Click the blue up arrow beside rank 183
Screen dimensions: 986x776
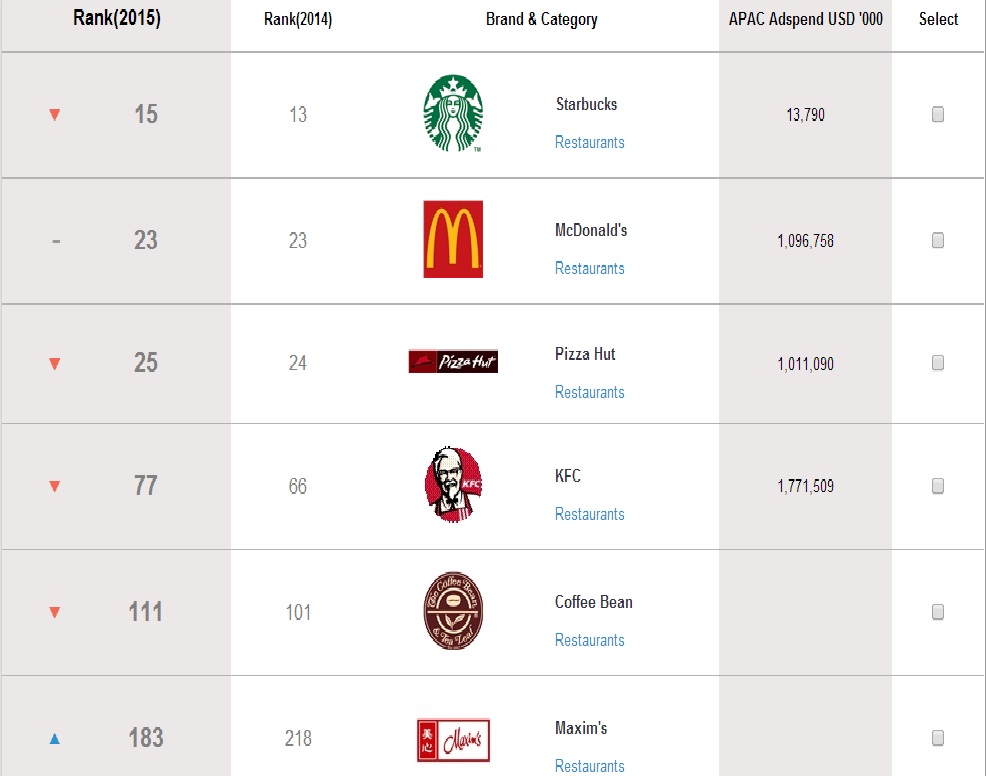point(55,739)
